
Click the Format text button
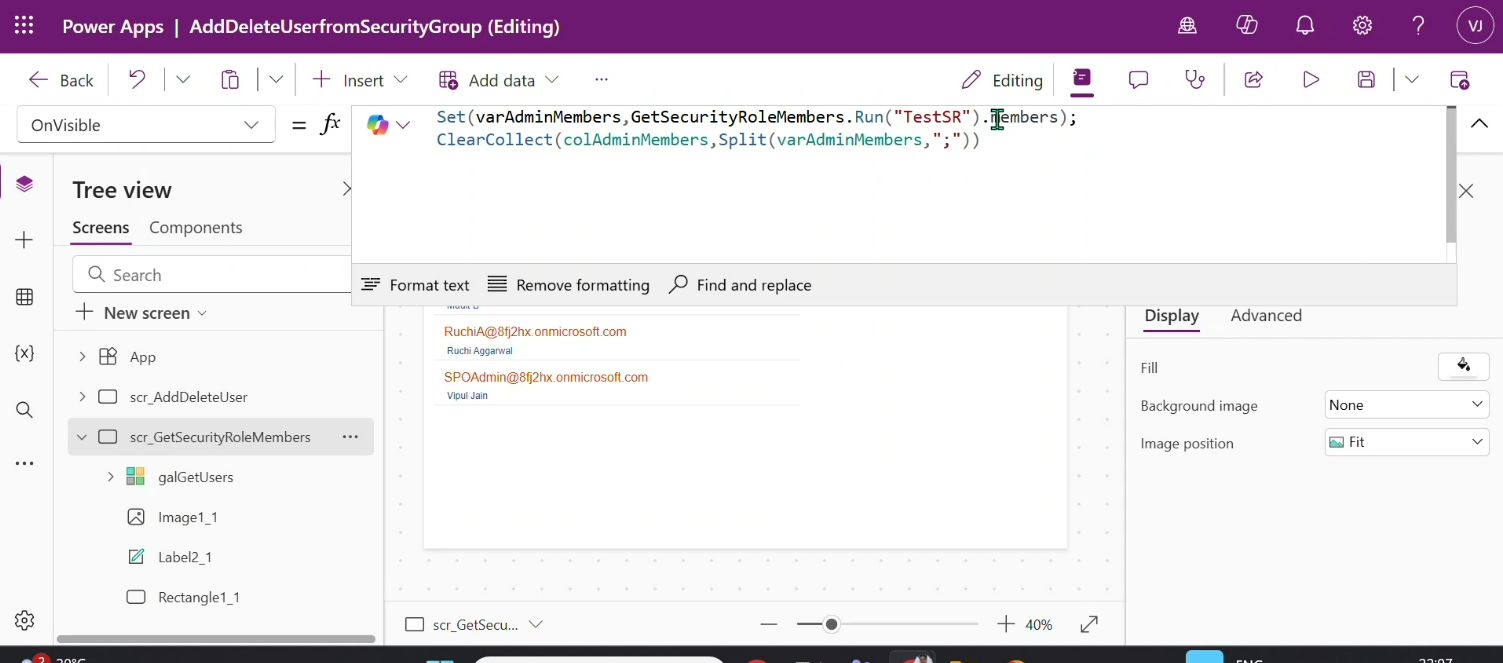pyautogui.click(x=415, y=285)
